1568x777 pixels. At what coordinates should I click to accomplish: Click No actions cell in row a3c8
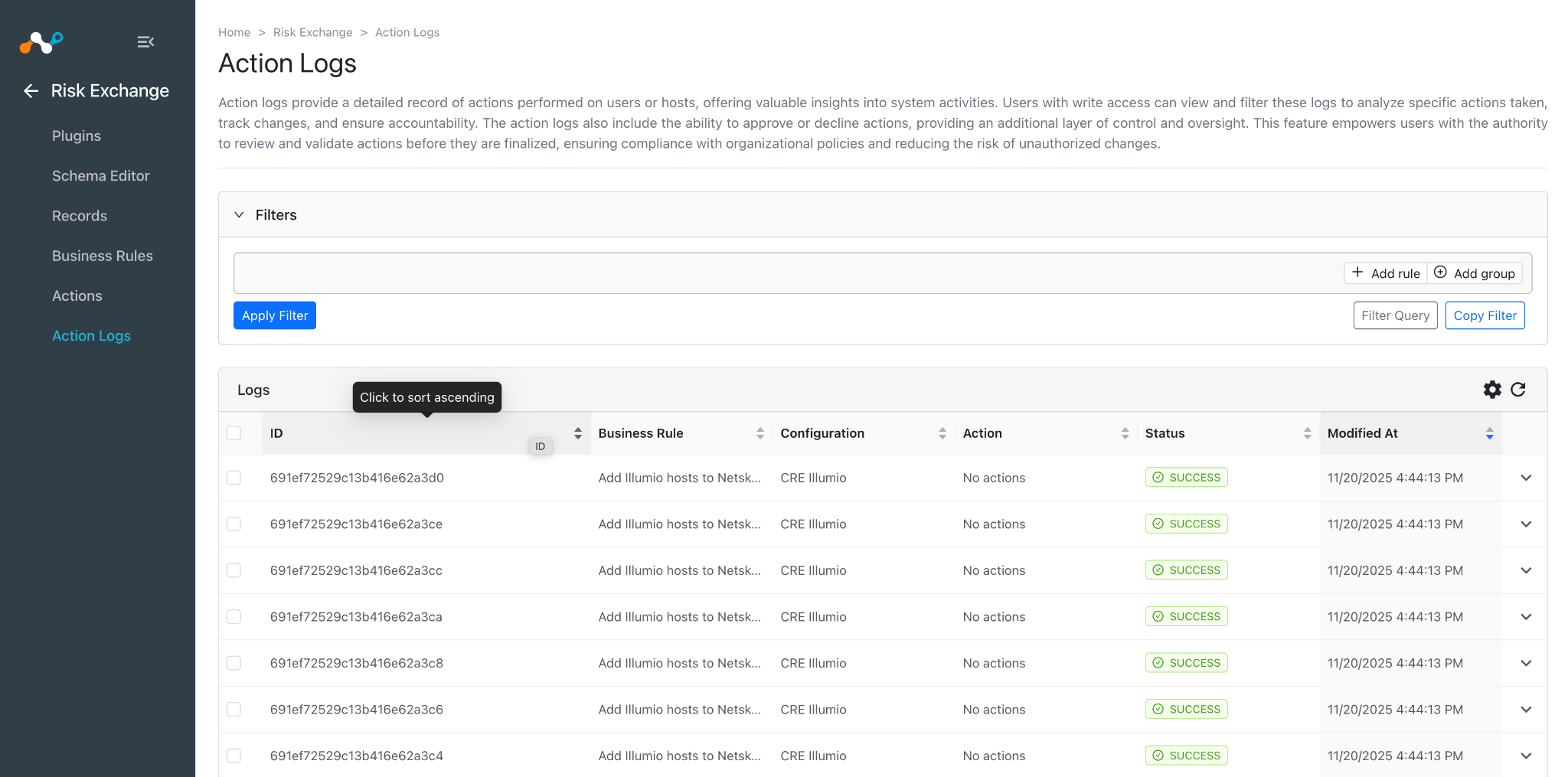(x=995, y=663)
